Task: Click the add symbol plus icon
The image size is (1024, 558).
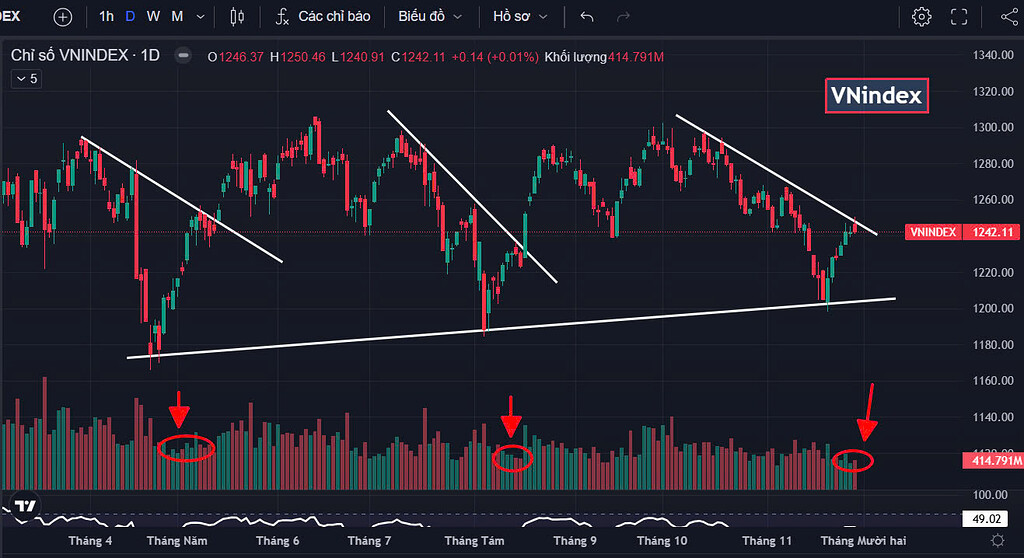Action: 63,17
